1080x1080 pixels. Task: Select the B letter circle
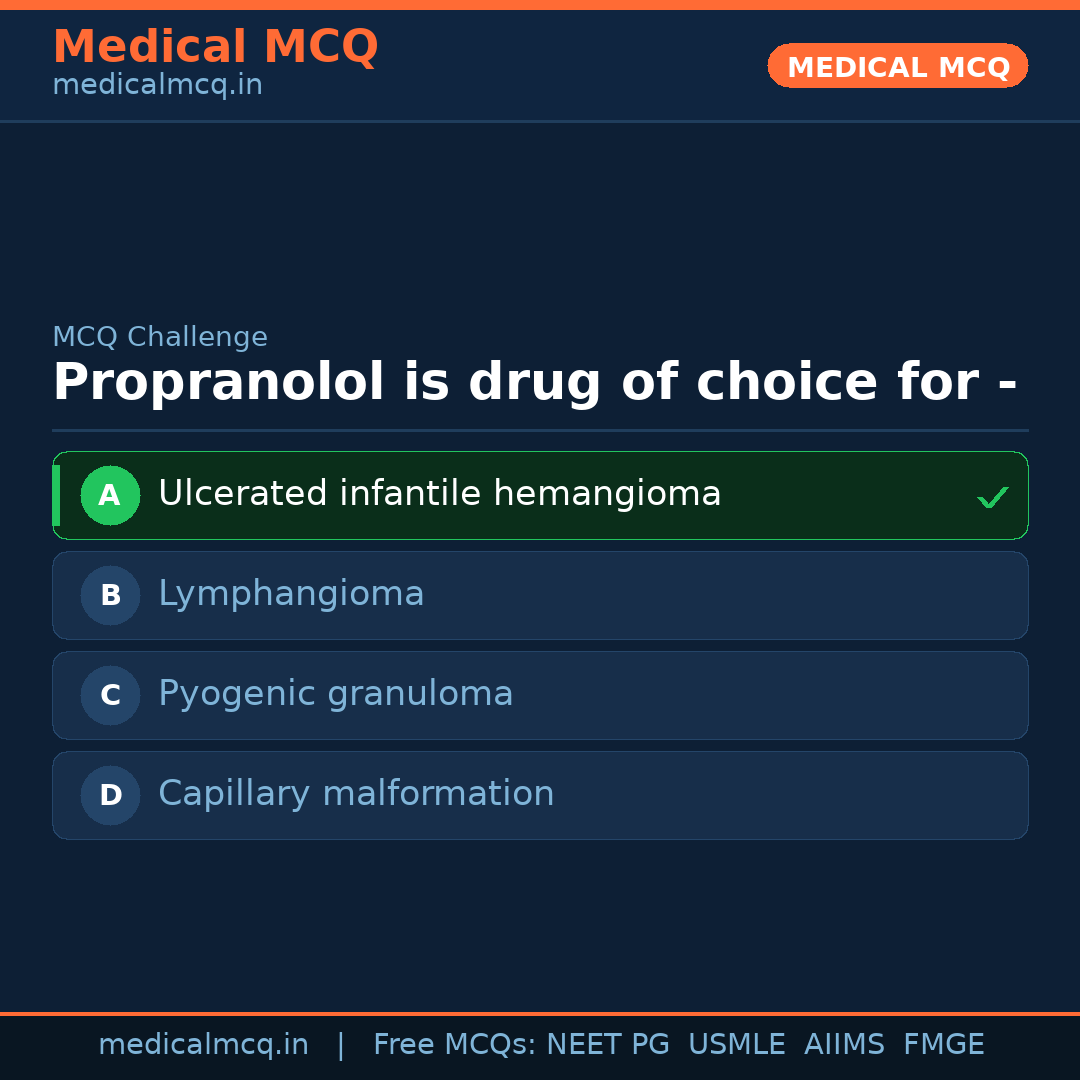point(110,596)
